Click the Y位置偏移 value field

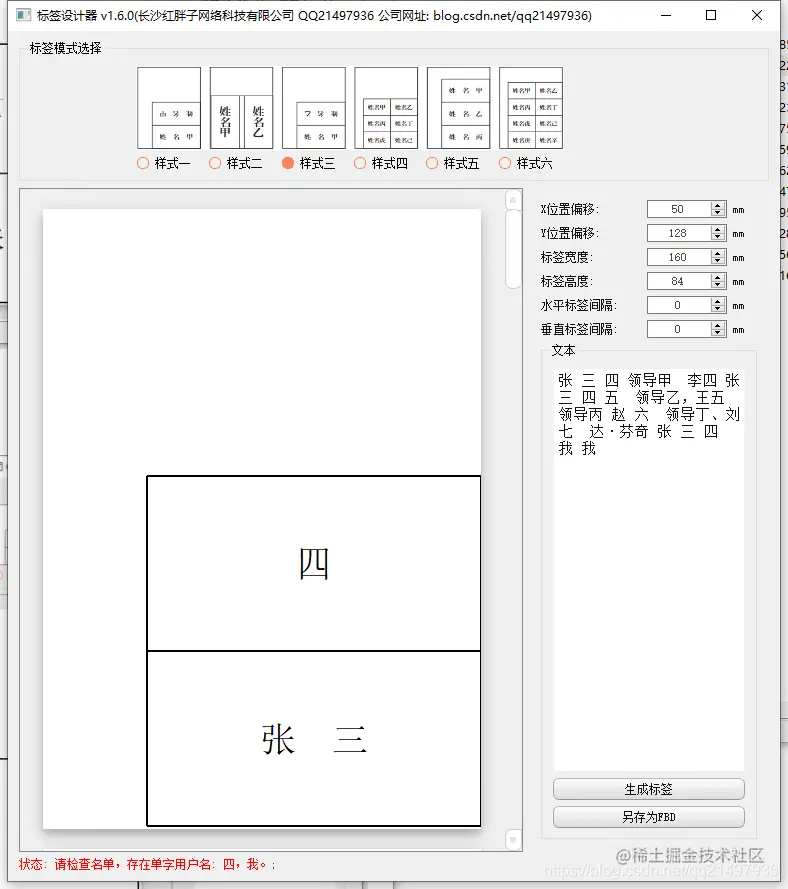679,233
